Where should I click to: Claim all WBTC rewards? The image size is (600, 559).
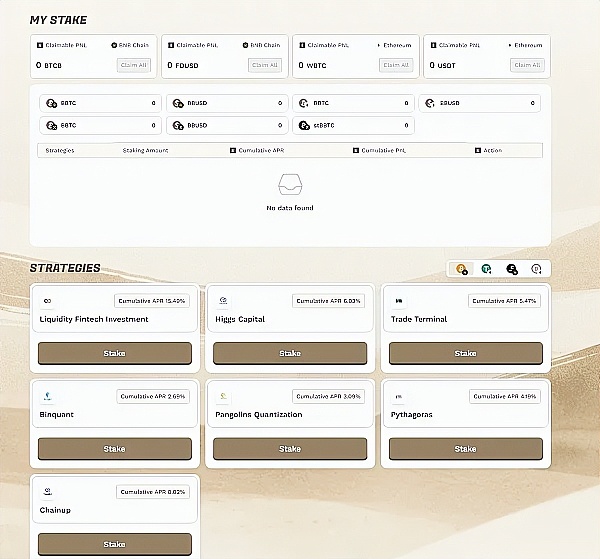(x=396, y=65)
